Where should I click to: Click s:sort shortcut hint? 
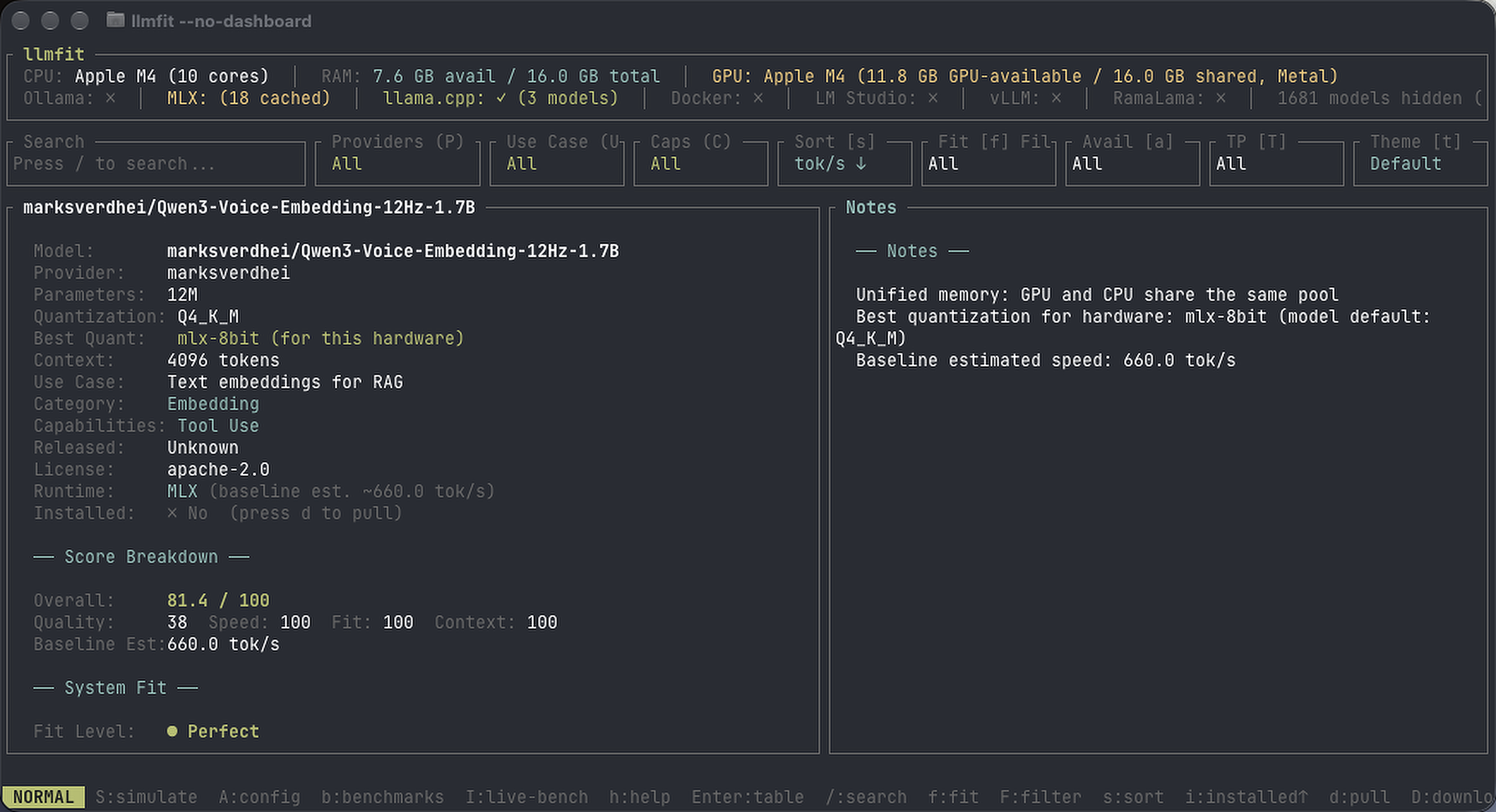click(x=1133, y=797)
